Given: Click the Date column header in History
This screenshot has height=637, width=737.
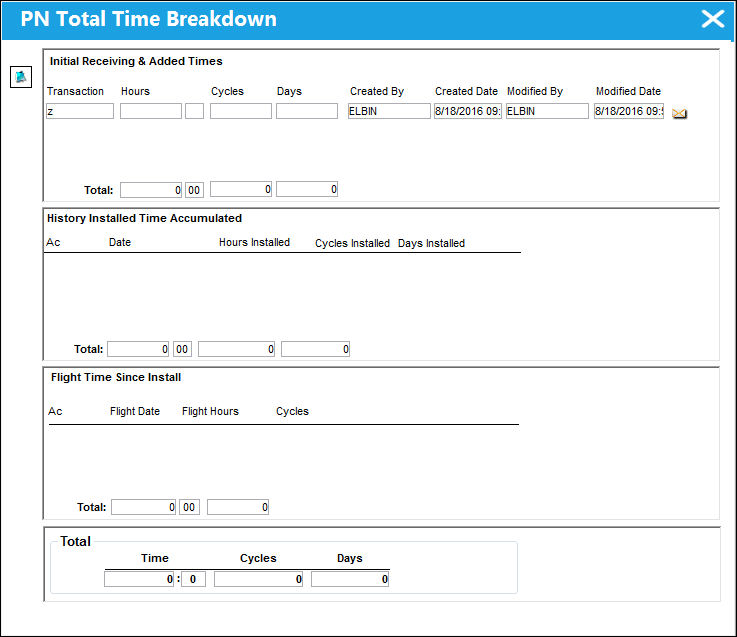Looking at the screenshot, I should tap(120, 243).
